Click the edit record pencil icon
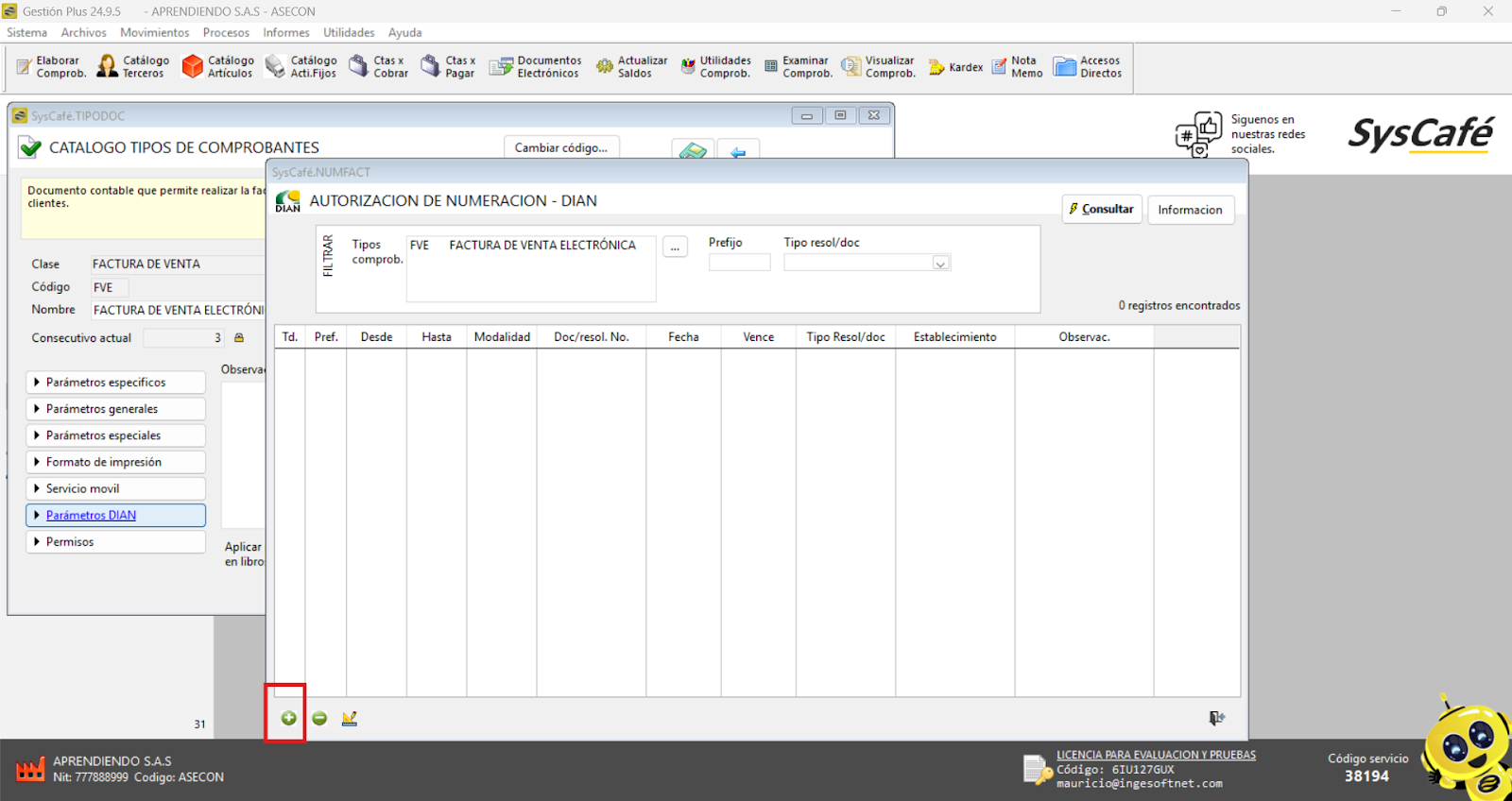Screen dimensions: 1512x801 (350, 719)
